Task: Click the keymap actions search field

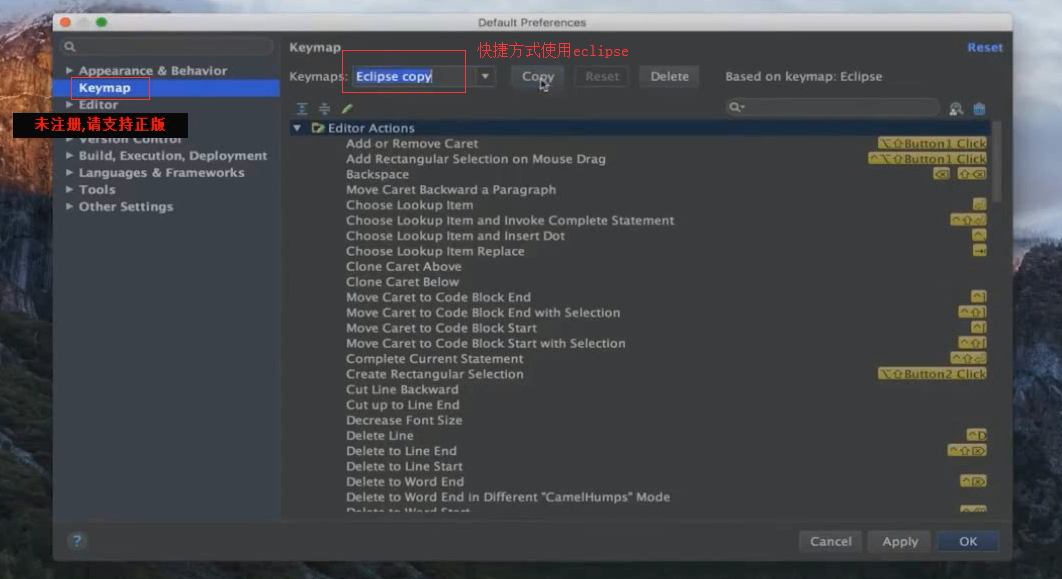Action: [832, 107]
